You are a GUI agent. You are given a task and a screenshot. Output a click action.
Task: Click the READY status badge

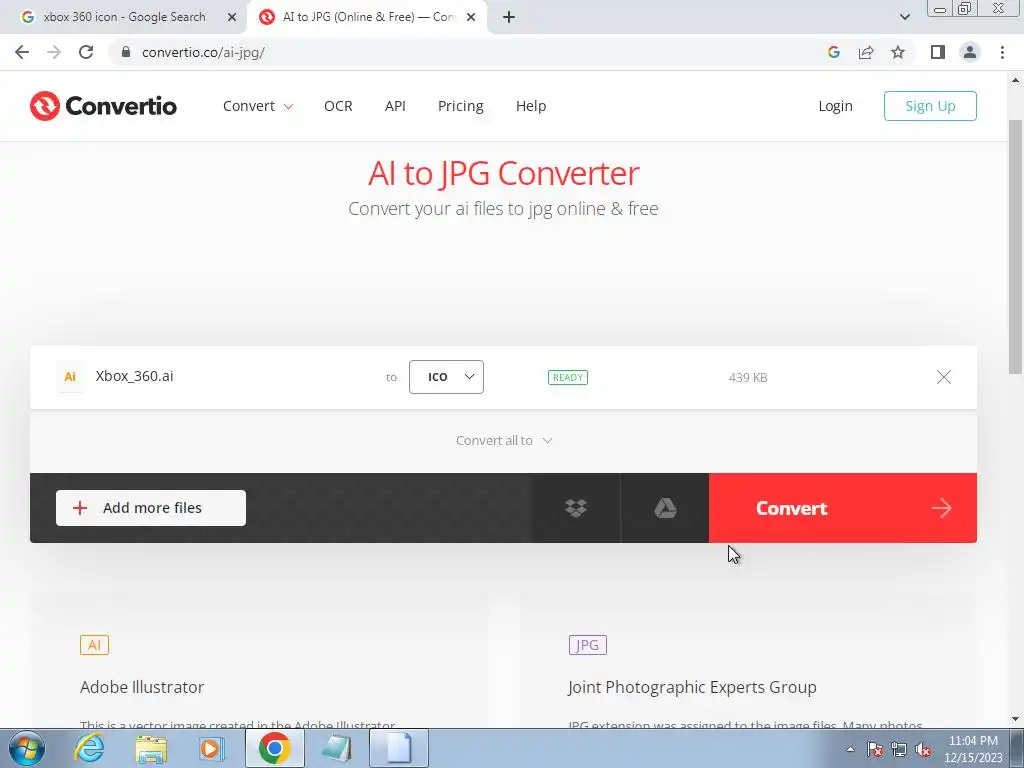[x=568, y=377]
